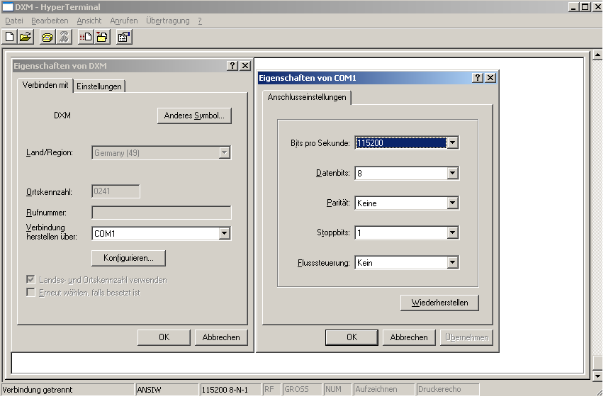Click the Send file toolbar icon
The width and height of the screenshot is (603, 397).
86,37
